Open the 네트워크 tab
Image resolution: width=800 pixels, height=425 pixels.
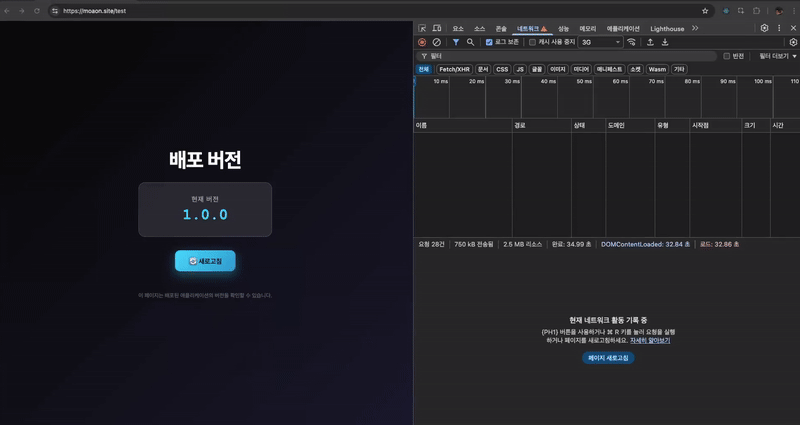pyautogui.click(x=532, y=29)
